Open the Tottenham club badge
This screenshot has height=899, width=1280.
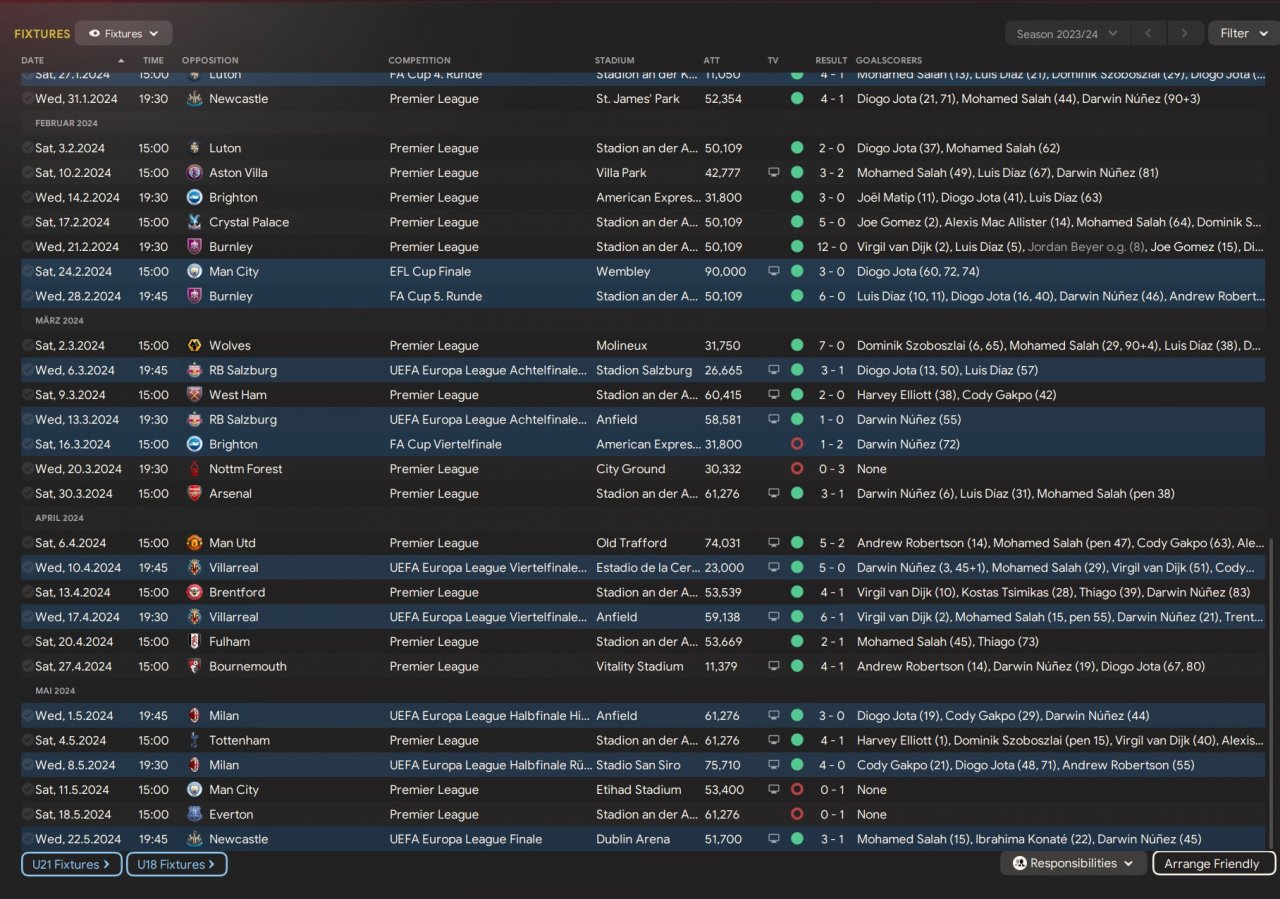click(194, 741)
